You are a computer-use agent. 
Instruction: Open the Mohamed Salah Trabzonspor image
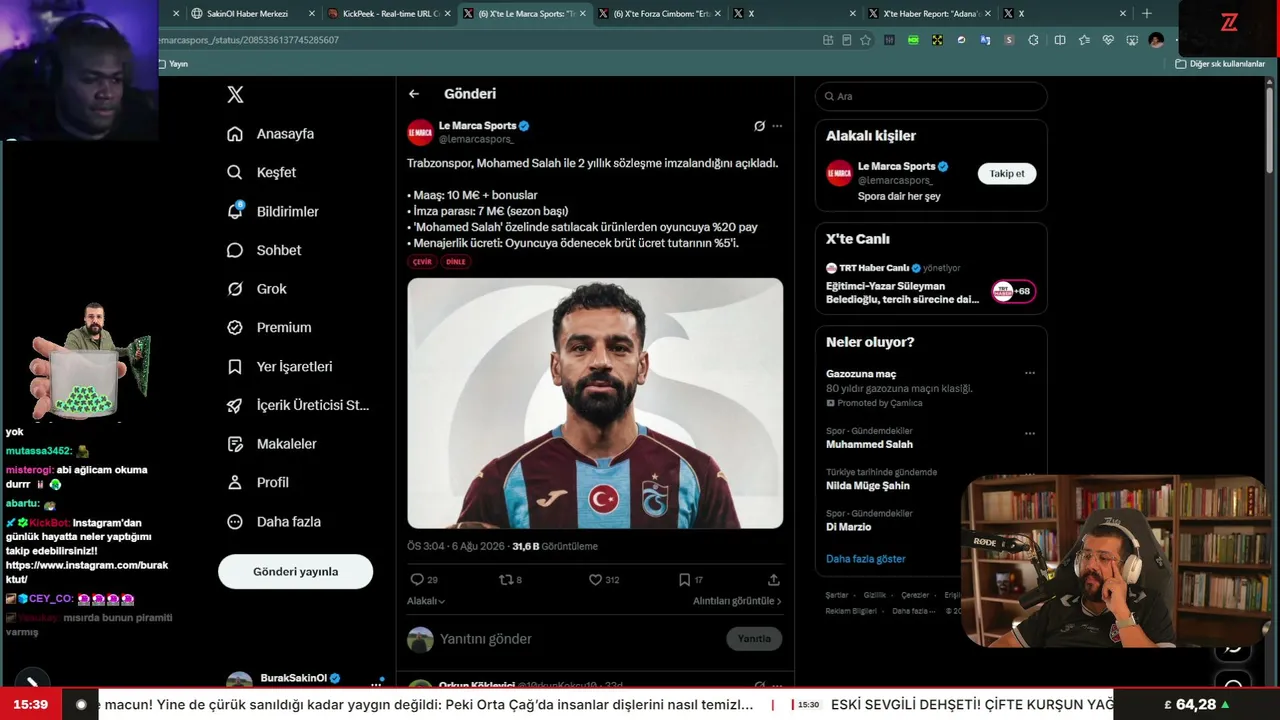pyautogui.click(x=595, y=403)
